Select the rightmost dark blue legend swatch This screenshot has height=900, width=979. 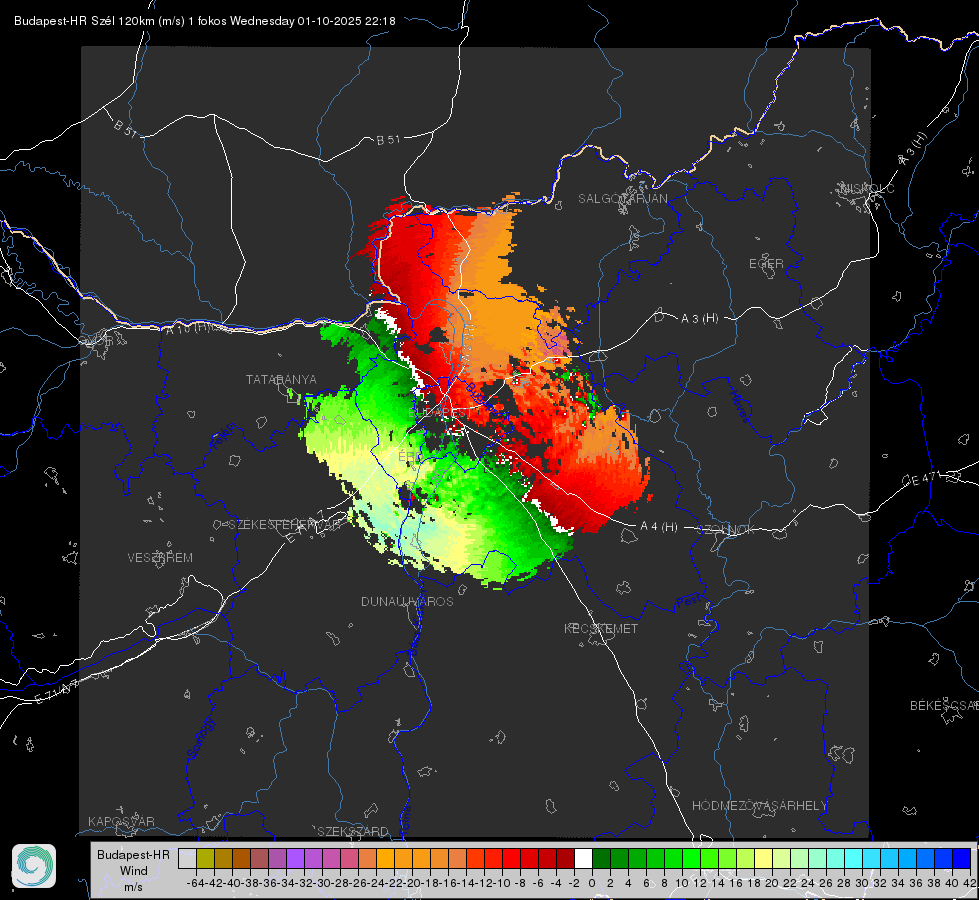coord(962,858)
